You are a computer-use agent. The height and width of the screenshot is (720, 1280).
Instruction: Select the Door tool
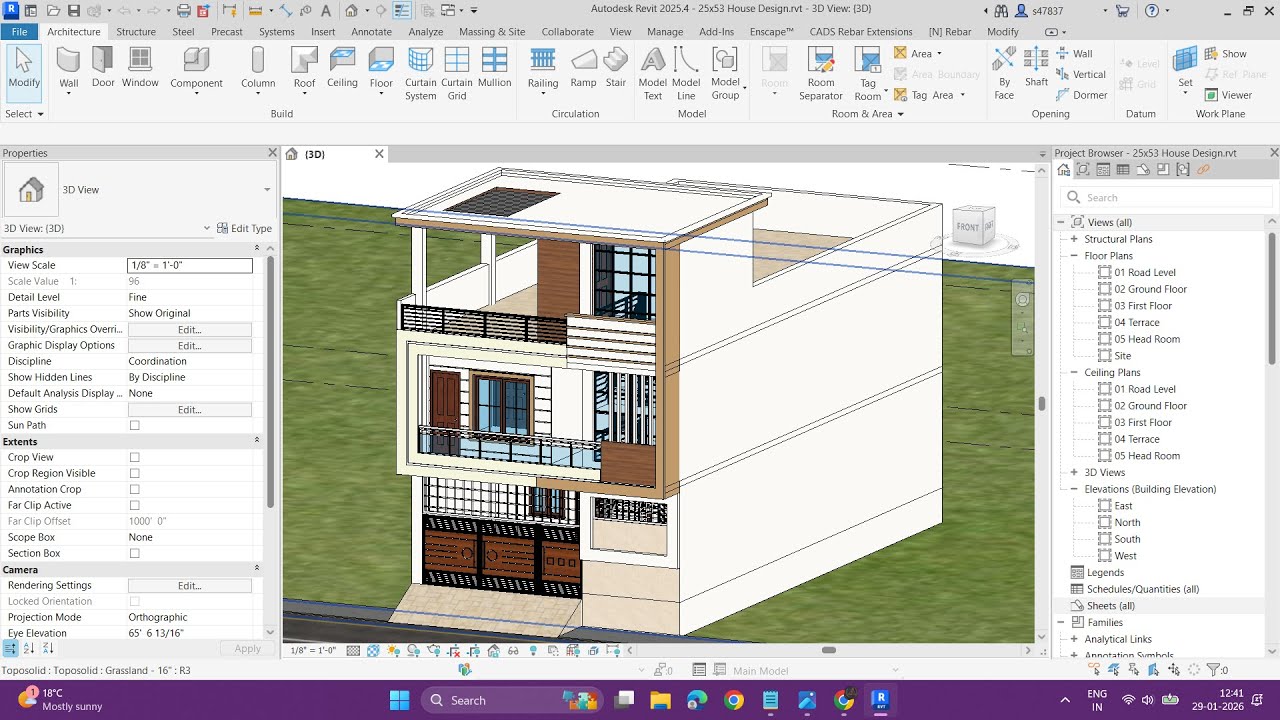pyautogui.click(x=103, y=68)
